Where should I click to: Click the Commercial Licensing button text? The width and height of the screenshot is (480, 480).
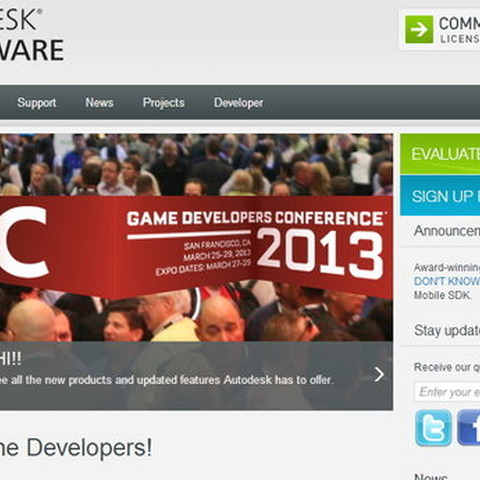click(459, 30)
